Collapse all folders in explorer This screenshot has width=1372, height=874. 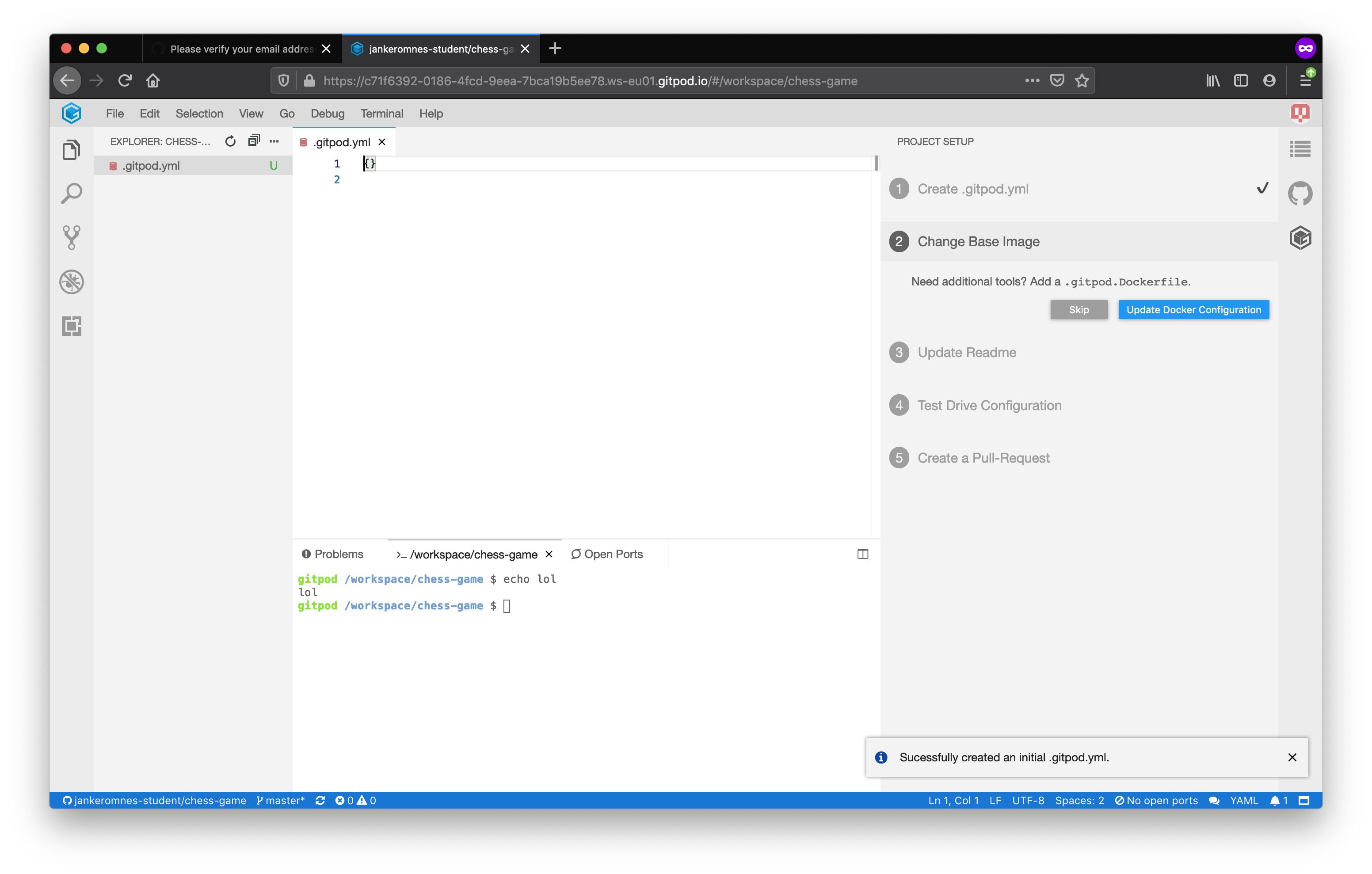[x=254, y=141]
